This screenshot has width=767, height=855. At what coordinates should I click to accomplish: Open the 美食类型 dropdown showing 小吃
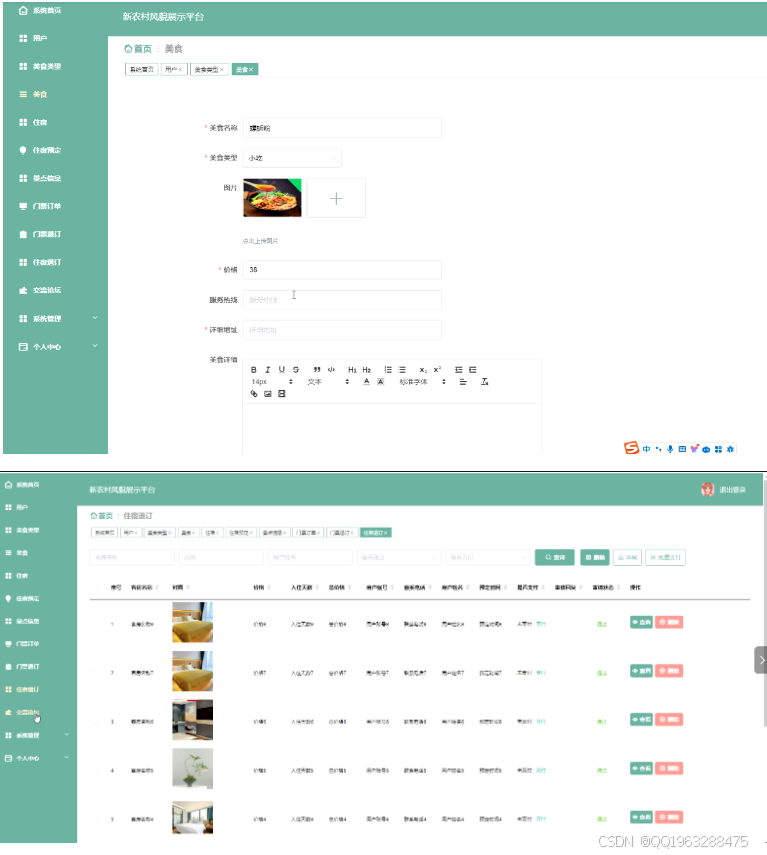click(x=292, y=158)
